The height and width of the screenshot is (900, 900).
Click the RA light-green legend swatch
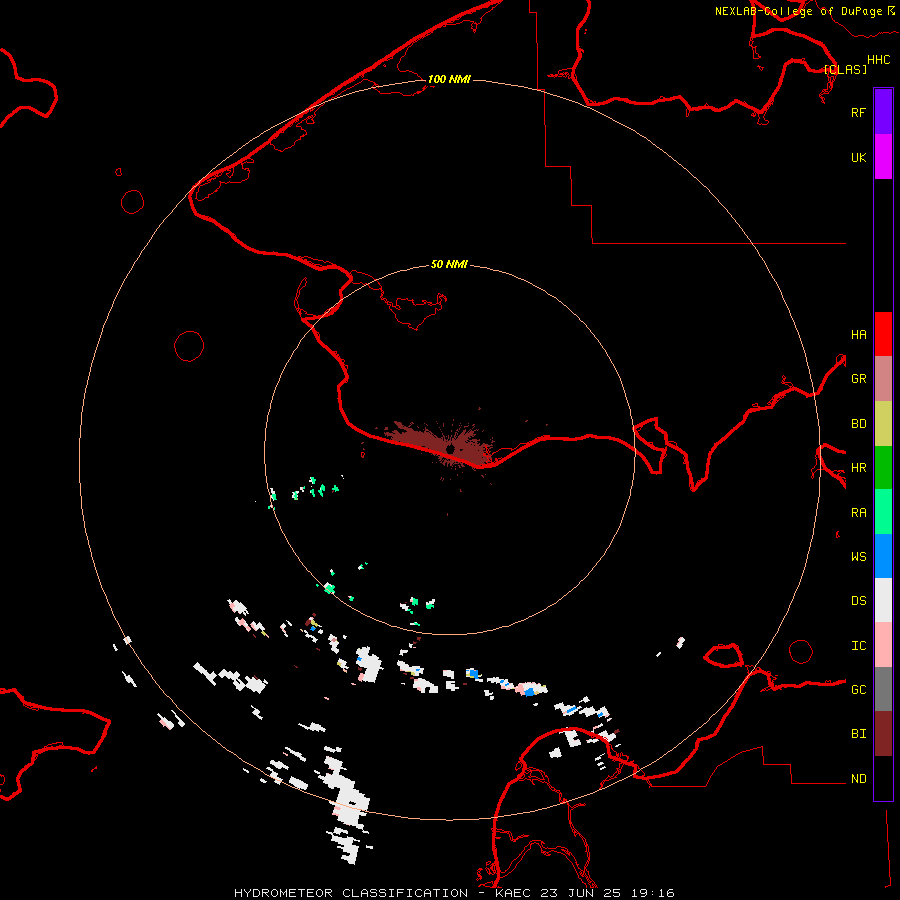(x=883, y=512)
